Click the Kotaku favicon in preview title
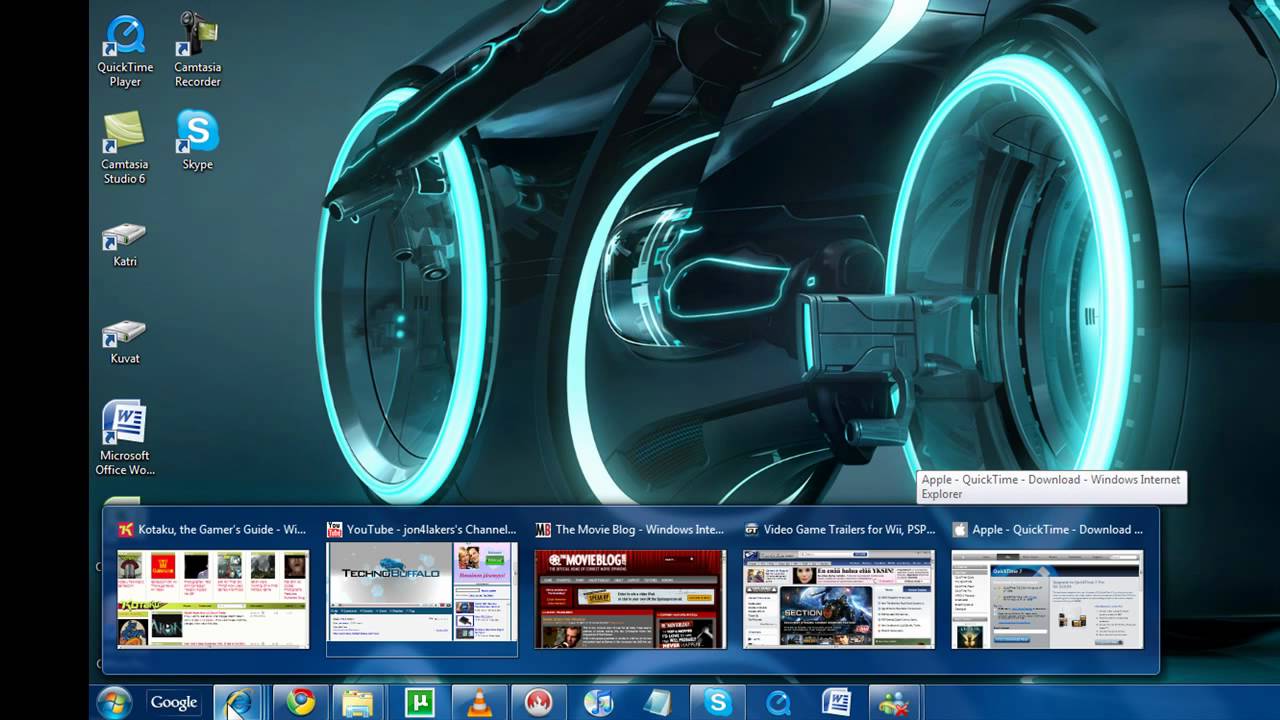The image size is (1280, 720). [126, 530]
